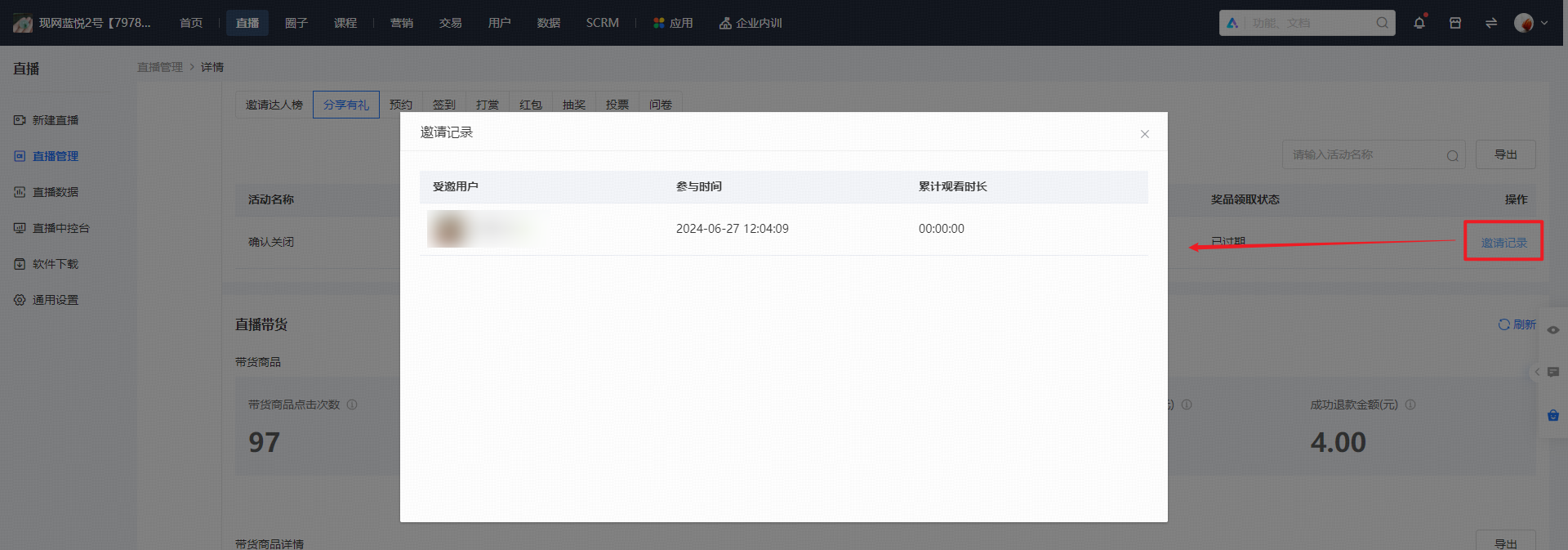1568x550 pixels.
Task: Open the 应用 apps menu
Action: 673,23
